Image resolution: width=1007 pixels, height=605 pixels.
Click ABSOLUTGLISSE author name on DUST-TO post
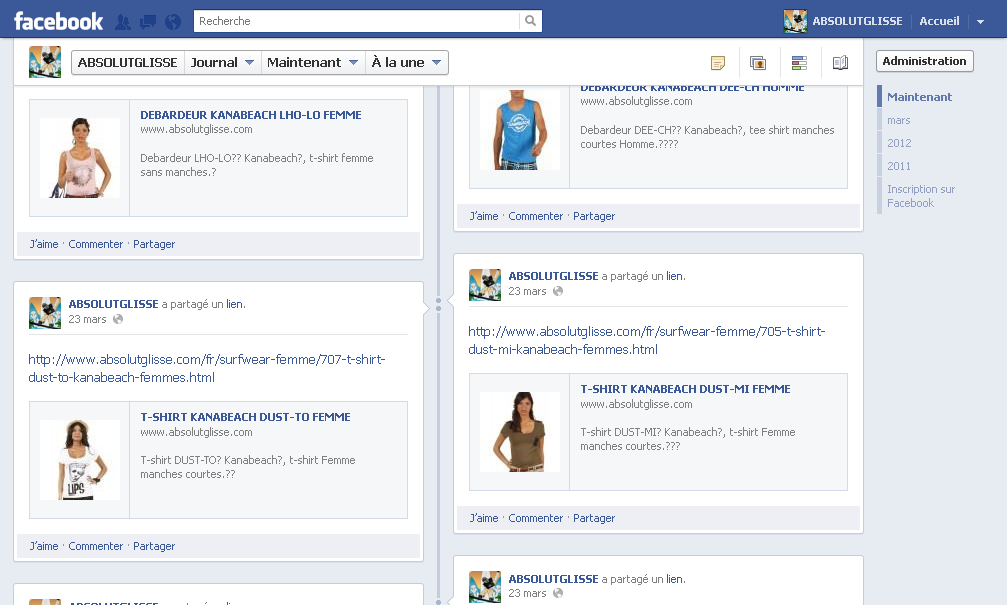pos(114,304)
